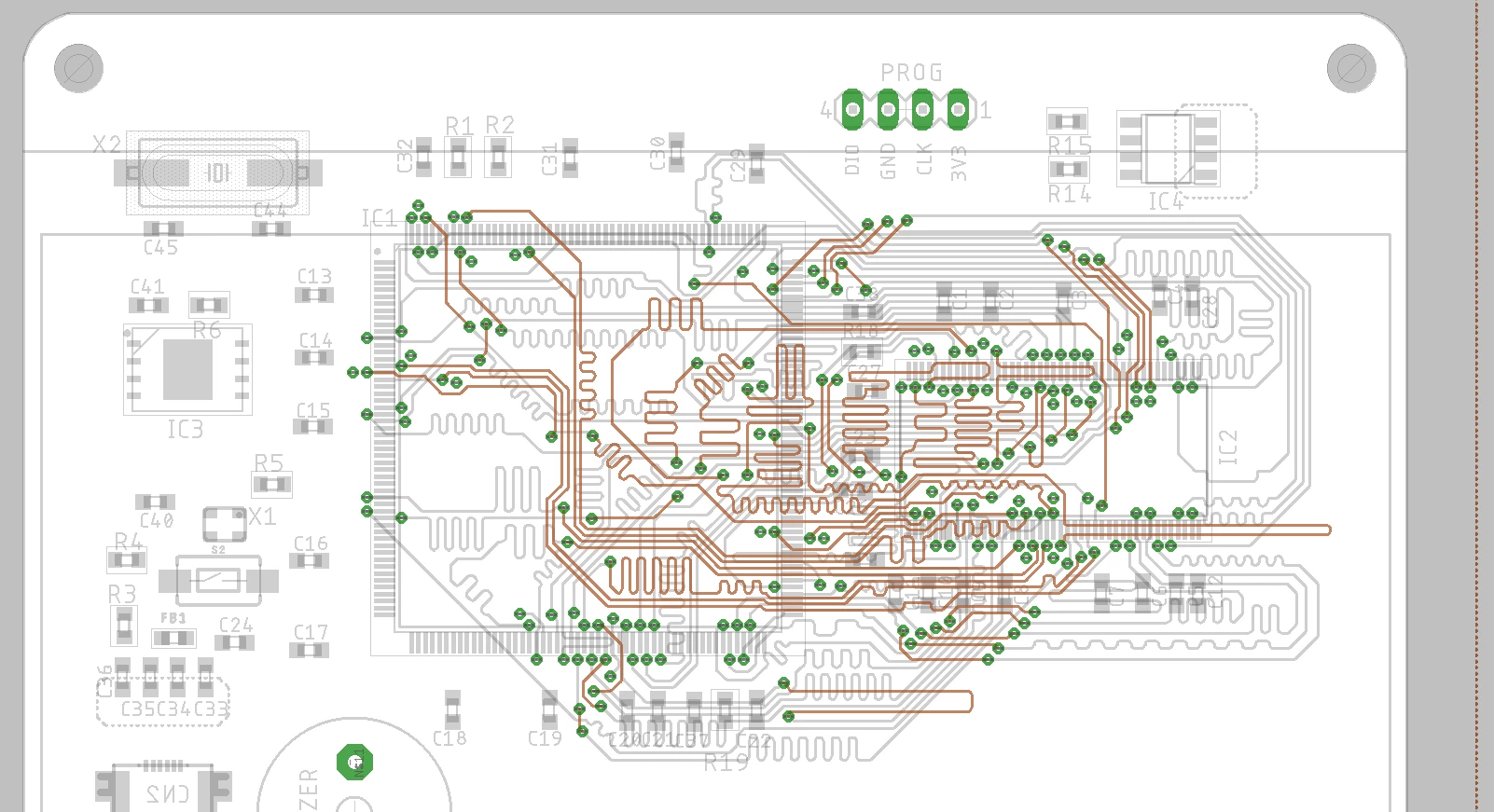
Task: Select the S2 tactile switch footprint
Action: point(218,581)
